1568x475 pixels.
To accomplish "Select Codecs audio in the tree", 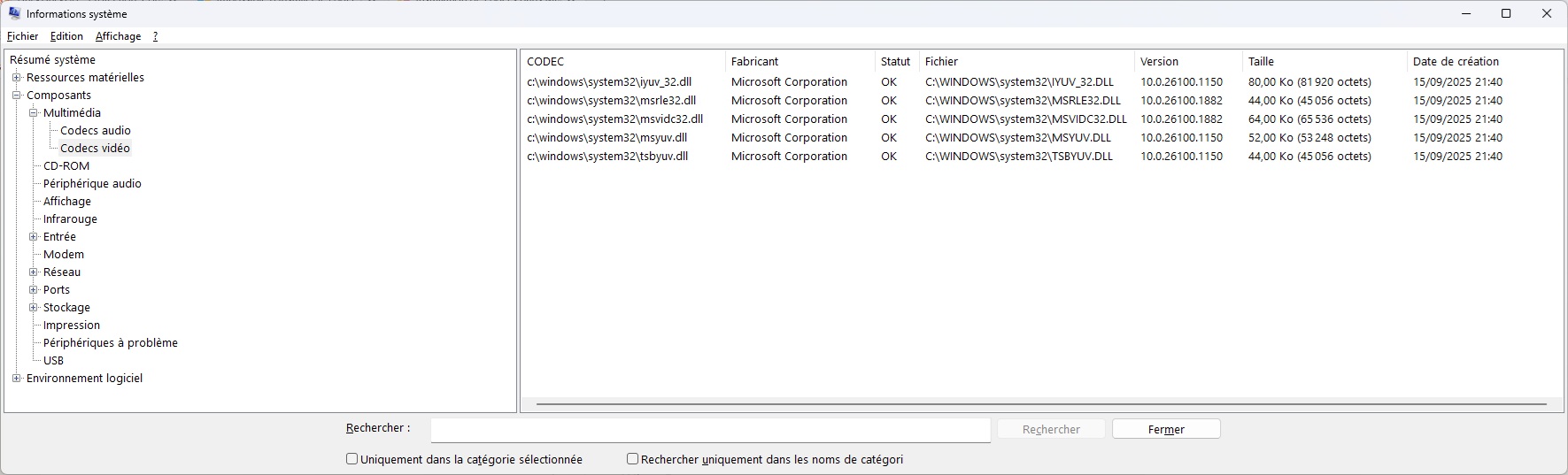I will click(96, 130).
